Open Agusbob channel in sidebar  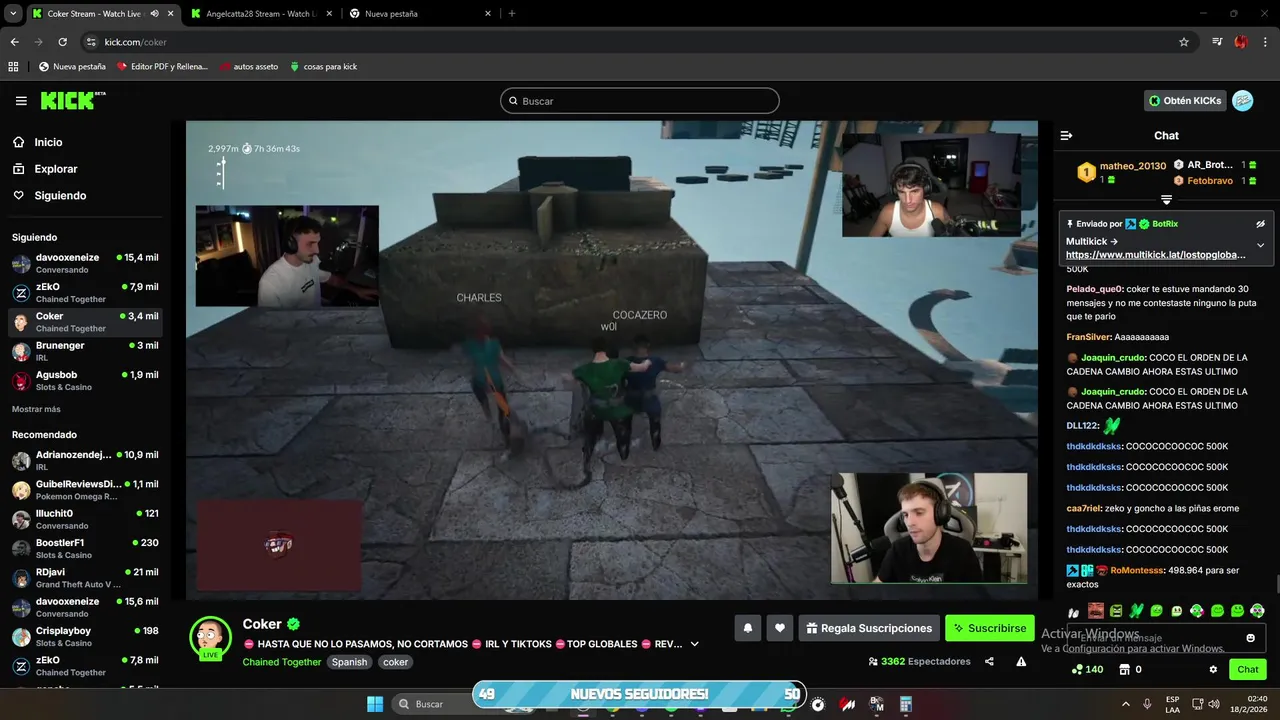click(85, 381)
